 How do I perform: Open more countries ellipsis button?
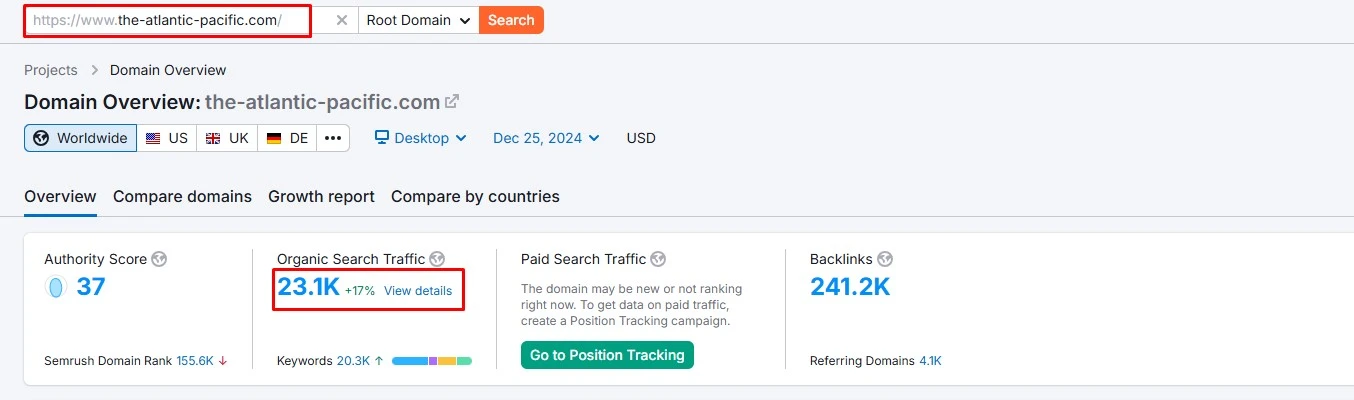pyautogui.click(x=333, y=138)
